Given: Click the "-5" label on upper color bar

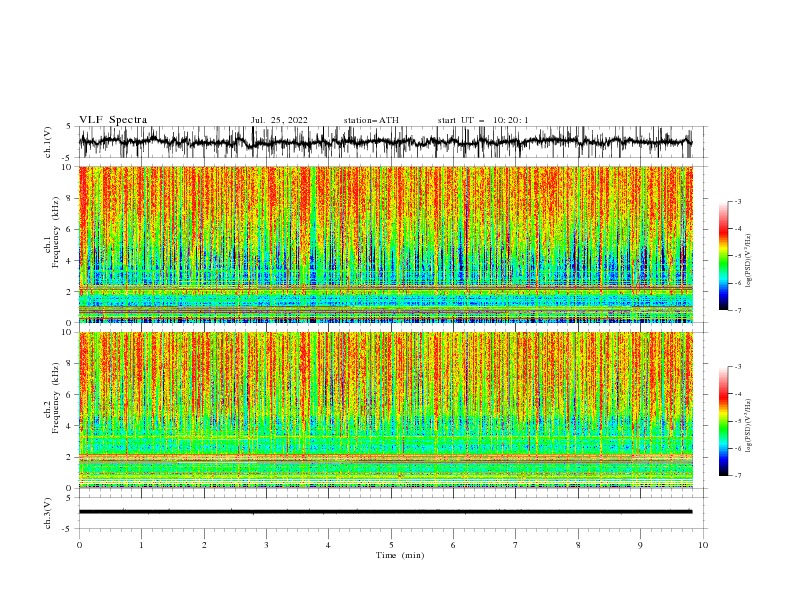Looking at the screenshot, I should (x=738, y=256).
